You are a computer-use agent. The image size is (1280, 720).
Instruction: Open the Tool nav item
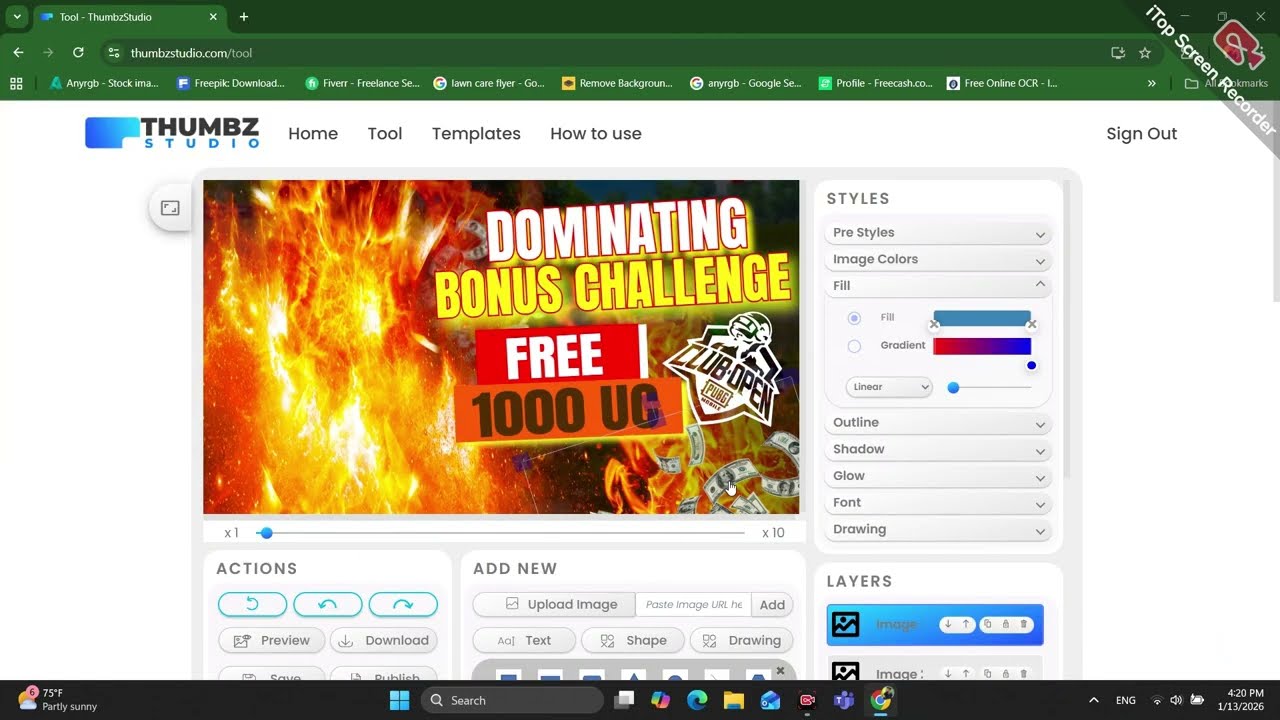pyautogui.click(x=385, y=133)
